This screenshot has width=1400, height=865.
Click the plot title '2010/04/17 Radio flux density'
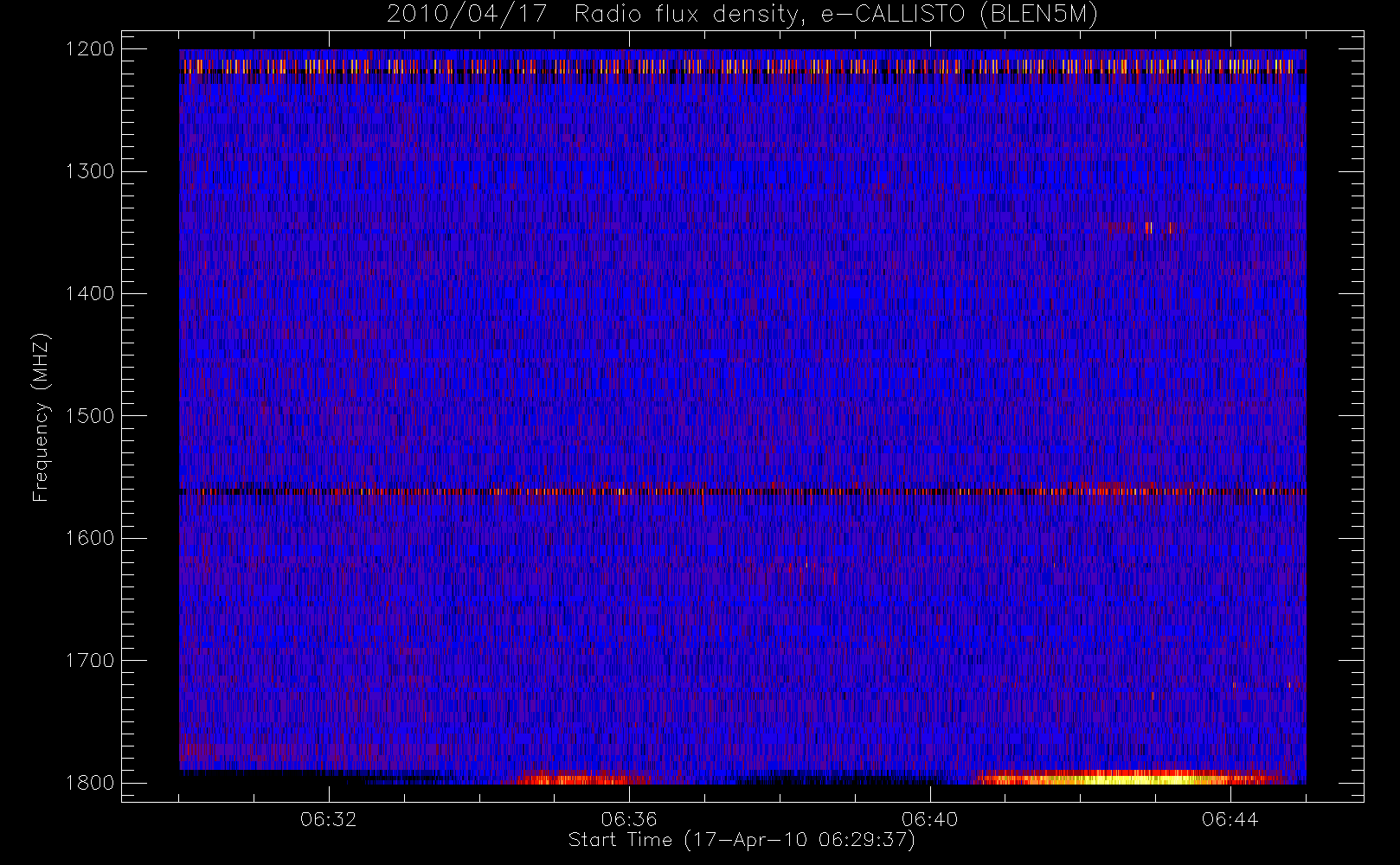click(x=742, y=15)
